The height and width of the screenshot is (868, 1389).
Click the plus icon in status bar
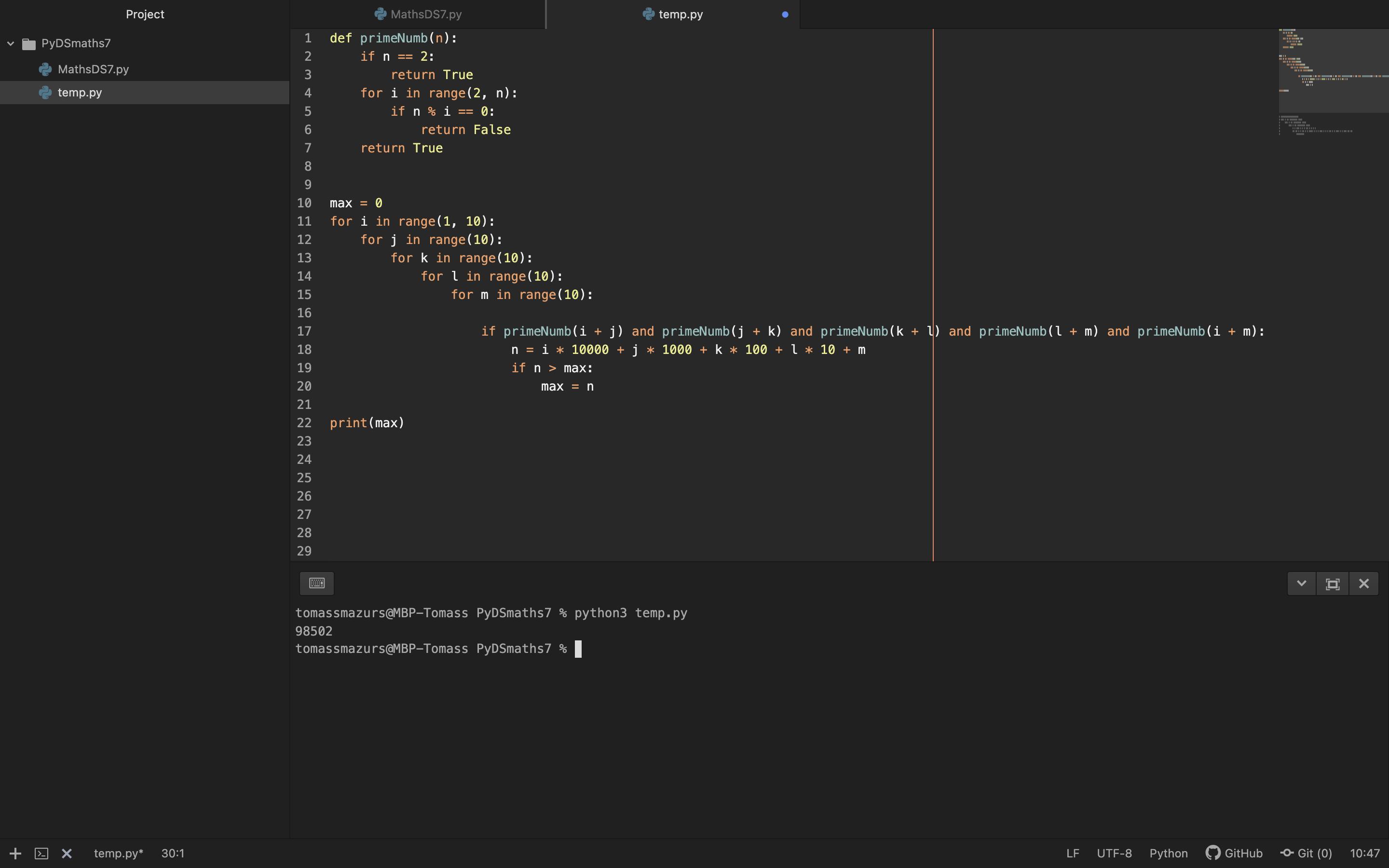click(x=15, y=853)
